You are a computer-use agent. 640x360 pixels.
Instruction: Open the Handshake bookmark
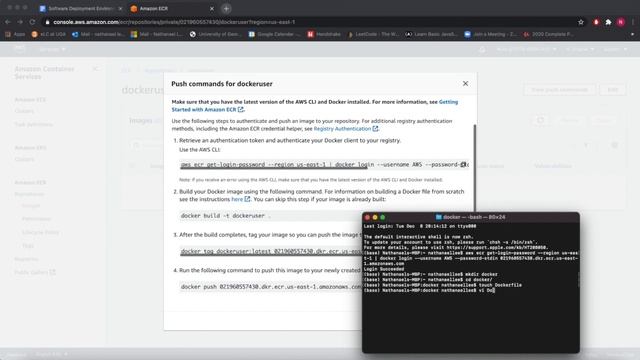(x=324, y=34)
